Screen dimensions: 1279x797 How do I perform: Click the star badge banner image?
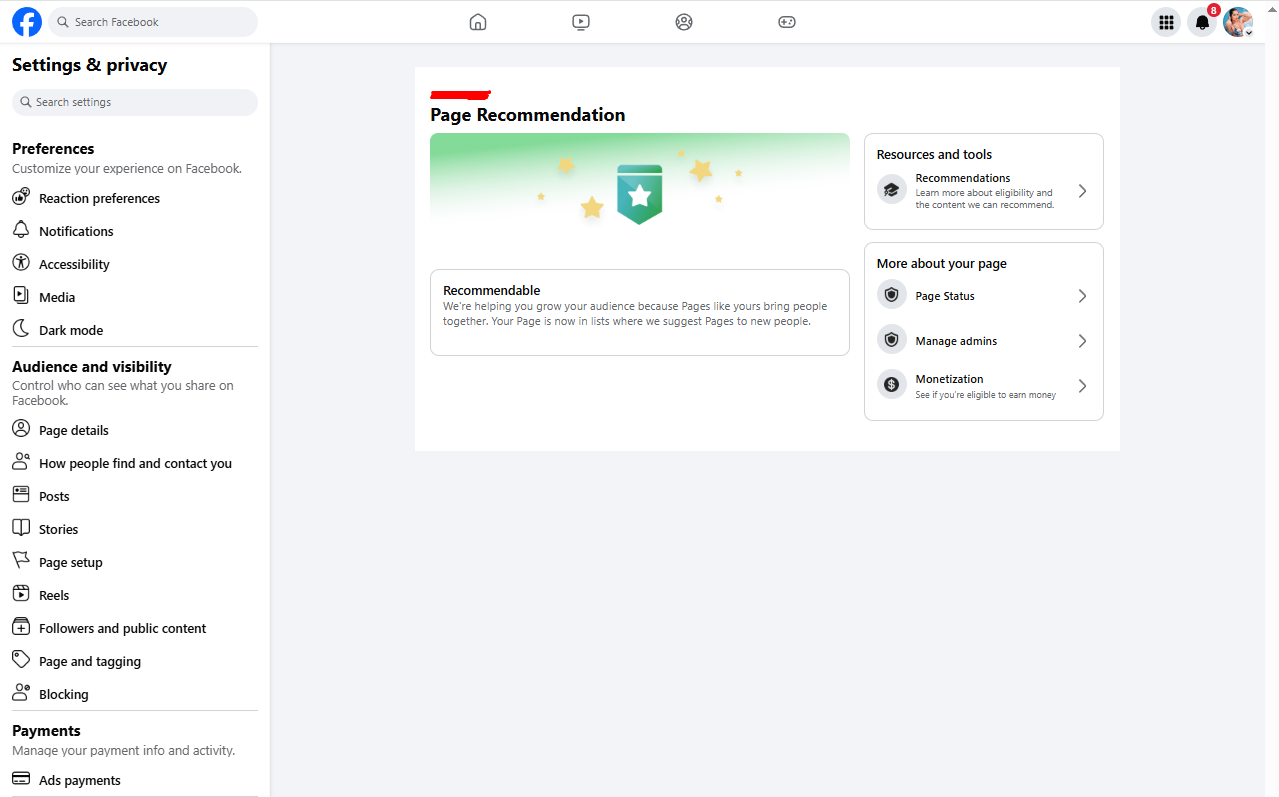pyautogui.click(x=640, y=194)
